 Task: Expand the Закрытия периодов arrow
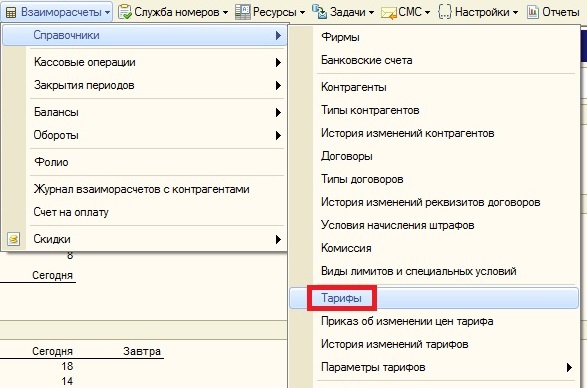tap(278, 86)
